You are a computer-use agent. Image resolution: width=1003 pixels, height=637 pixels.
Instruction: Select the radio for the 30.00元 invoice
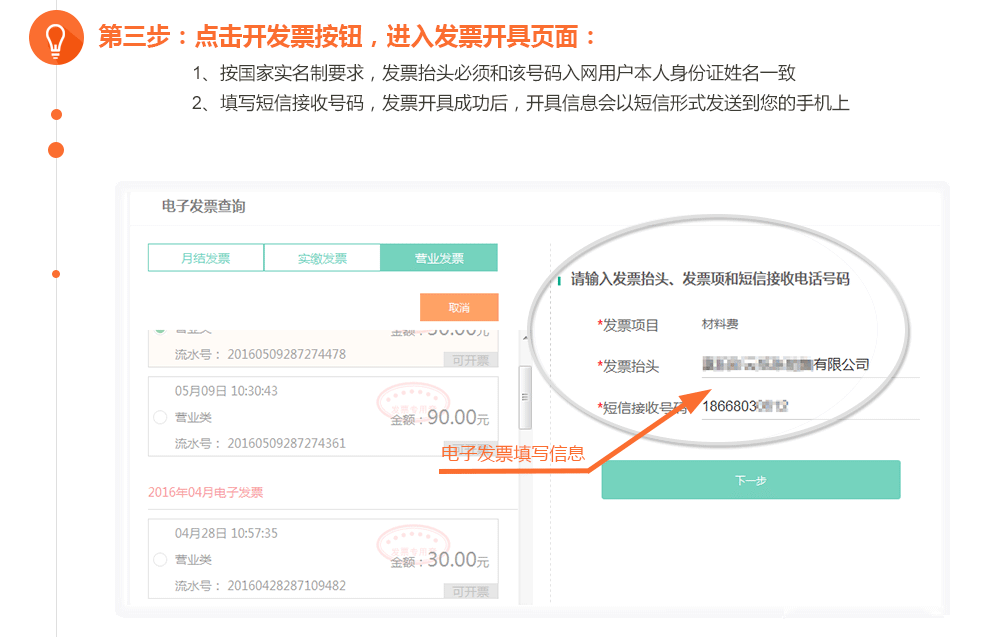point(161,560)
